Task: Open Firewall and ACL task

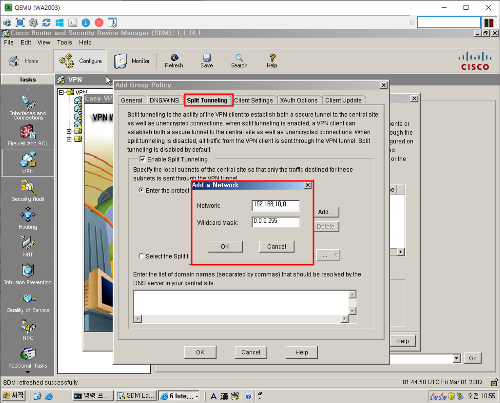Action: tap(28, 135)
